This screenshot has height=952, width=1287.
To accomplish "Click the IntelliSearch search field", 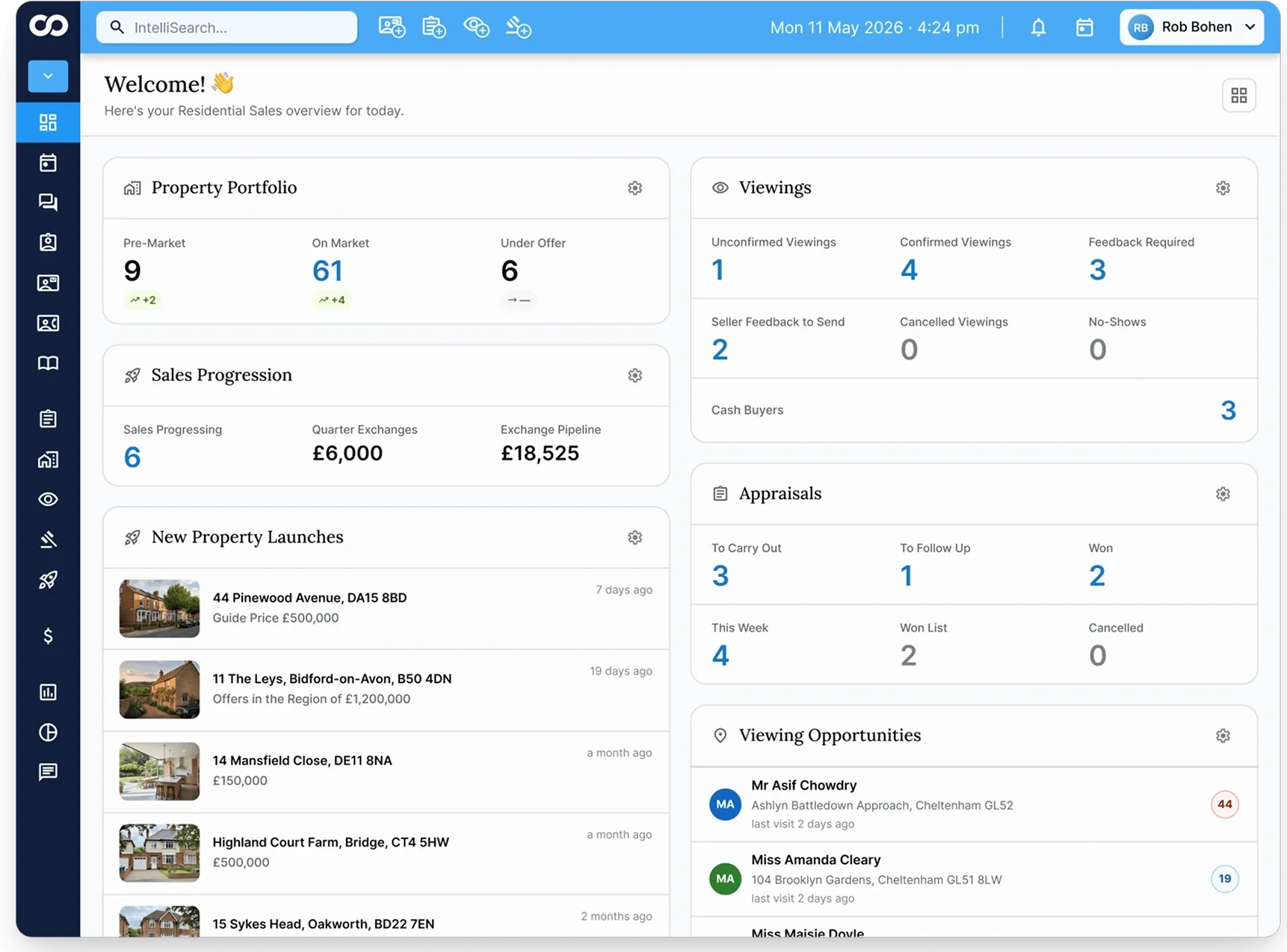I will pyautogui.click(x=226, y=28).
